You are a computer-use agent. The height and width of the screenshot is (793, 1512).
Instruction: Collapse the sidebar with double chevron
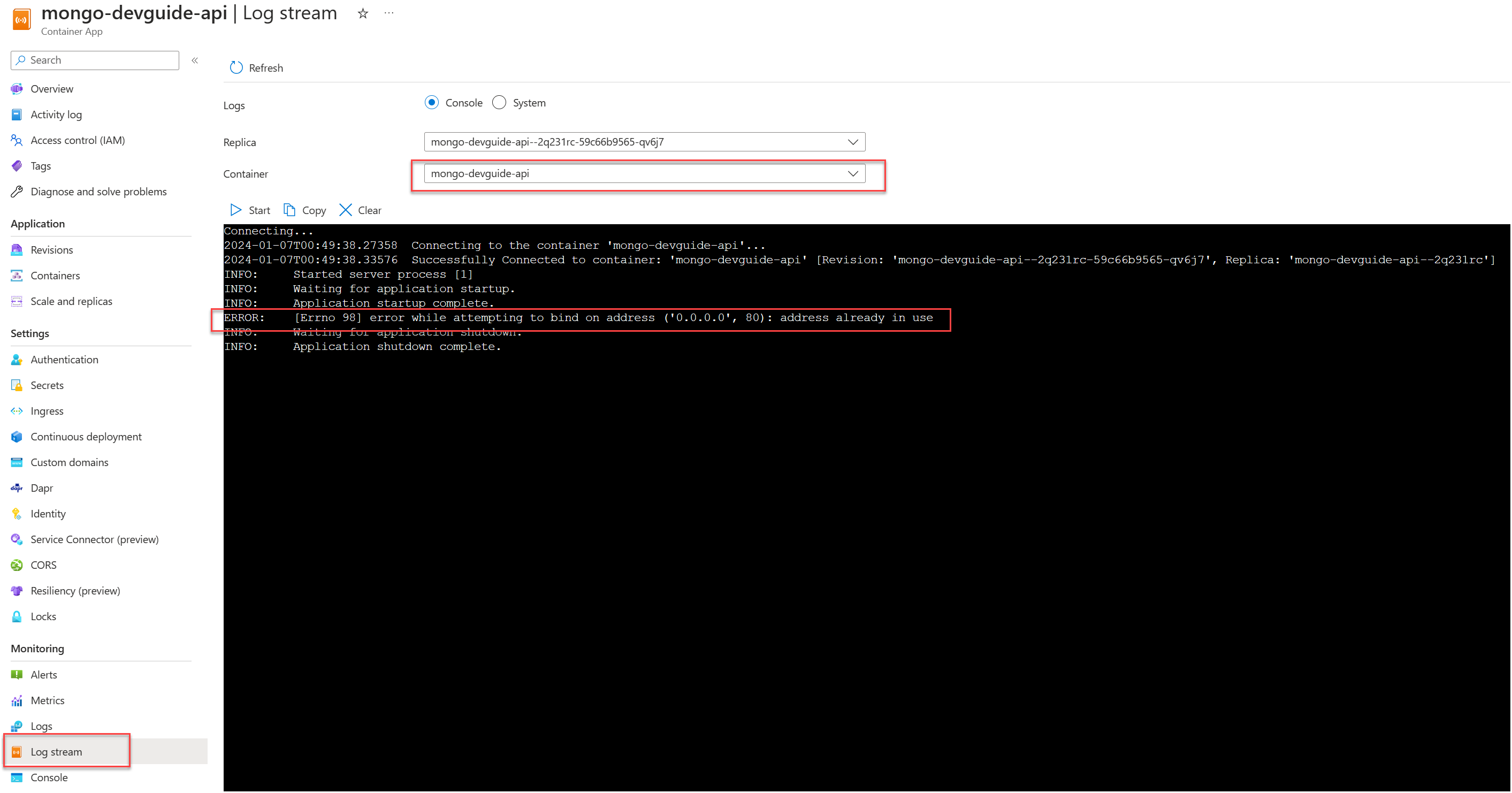pos(195,60)
